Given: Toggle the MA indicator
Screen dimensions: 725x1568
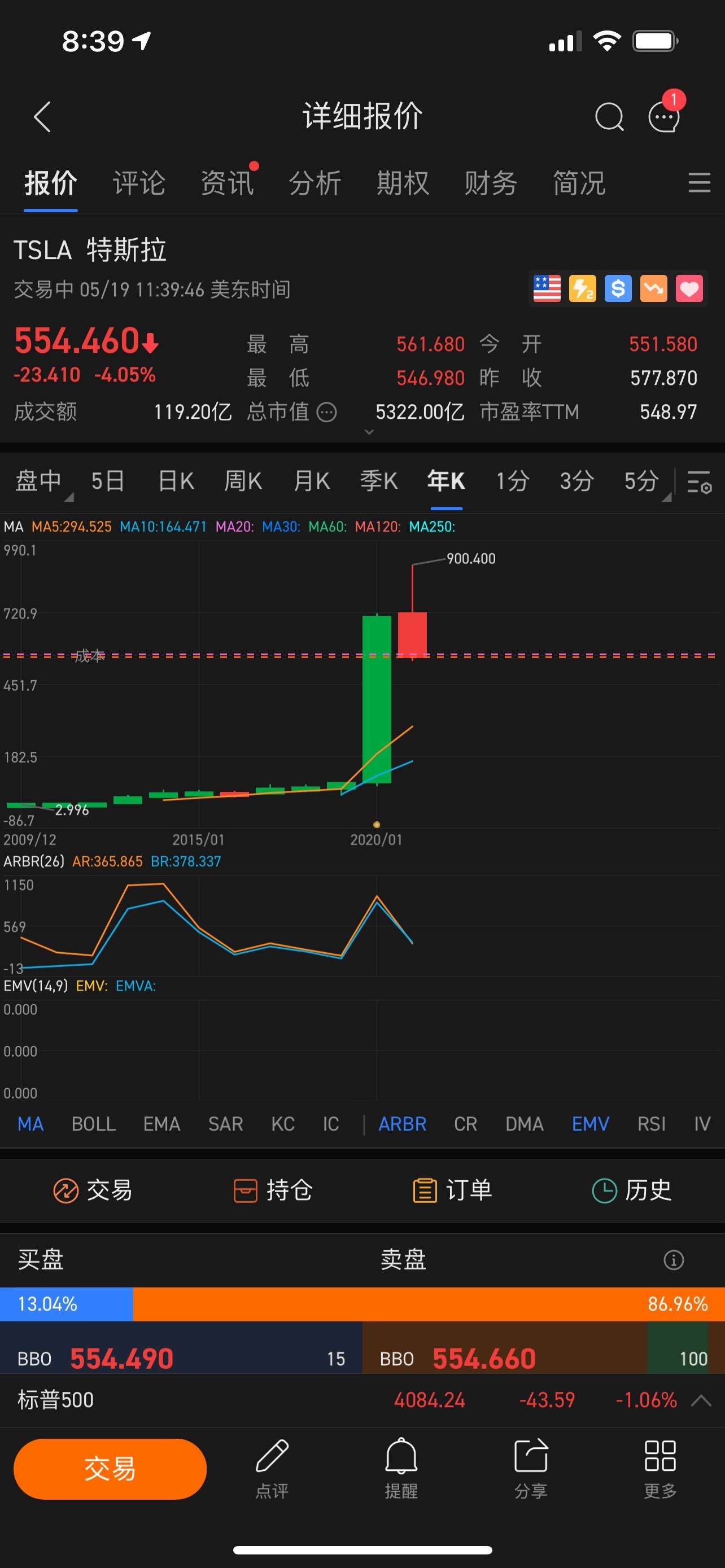Looking at the screenshot, I should click(30, 1124).
